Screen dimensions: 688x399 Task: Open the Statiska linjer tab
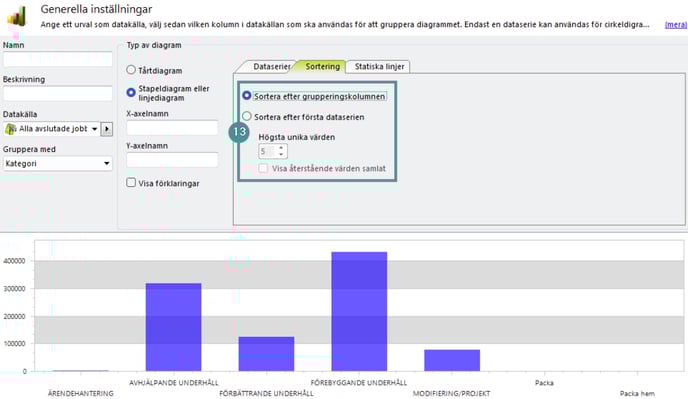[379, 67]
